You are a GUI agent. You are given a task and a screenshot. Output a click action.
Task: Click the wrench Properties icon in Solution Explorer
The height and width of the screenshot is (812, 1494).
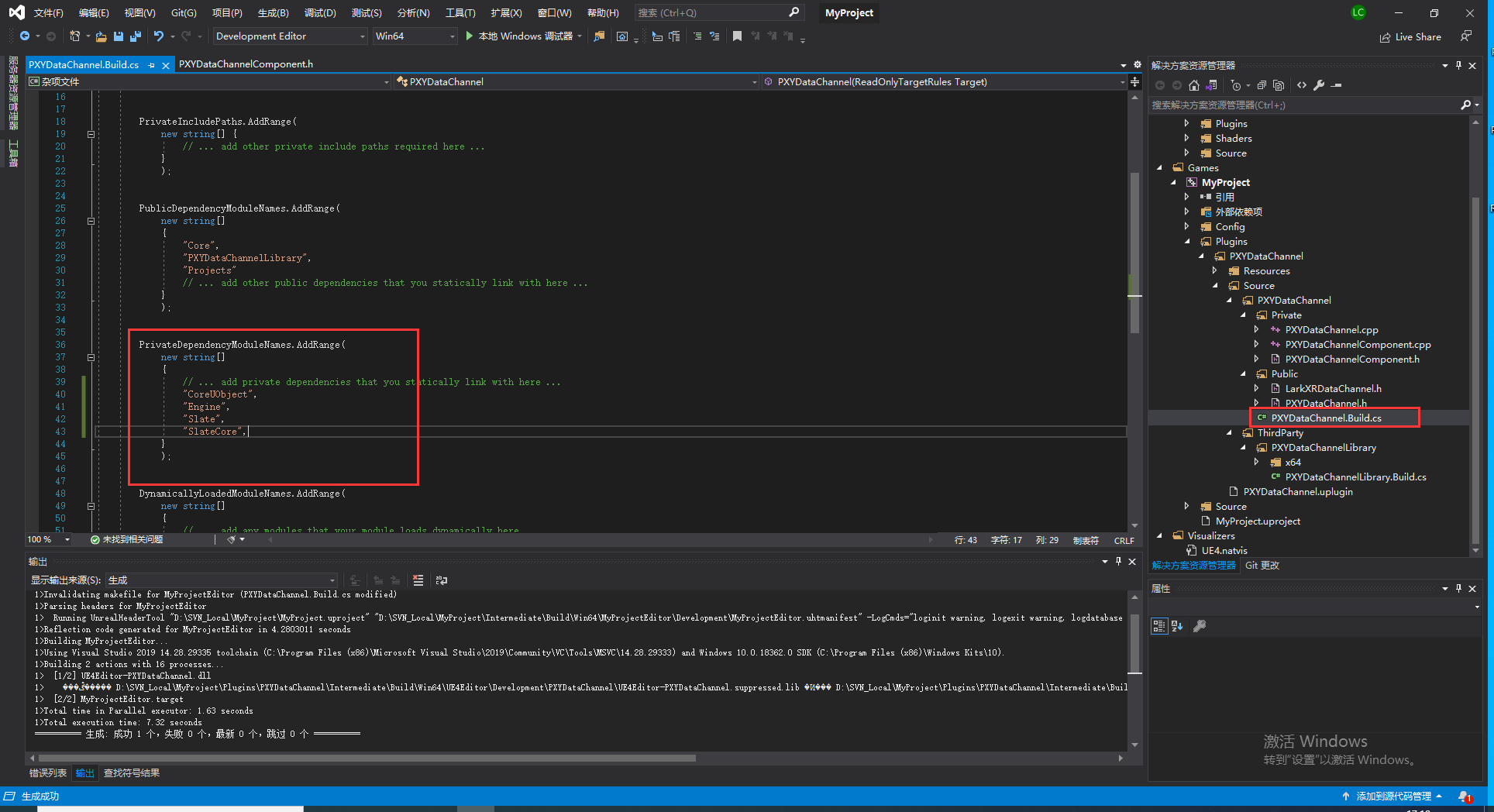coord(1319,85)
